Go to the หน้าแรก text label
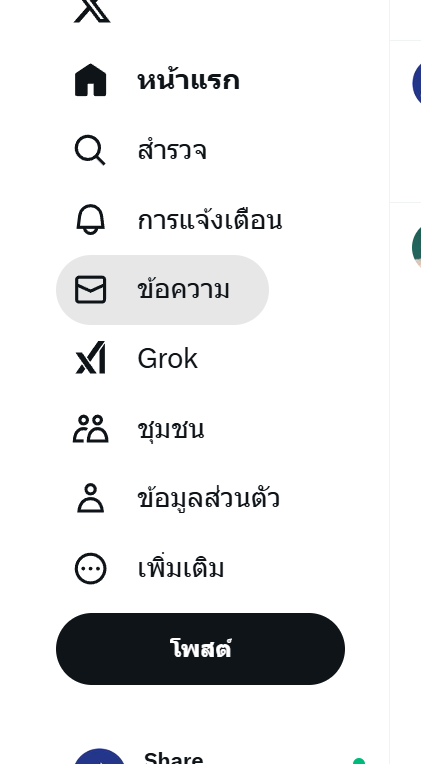This screenshot has width=421, height=764. point(188,80)
